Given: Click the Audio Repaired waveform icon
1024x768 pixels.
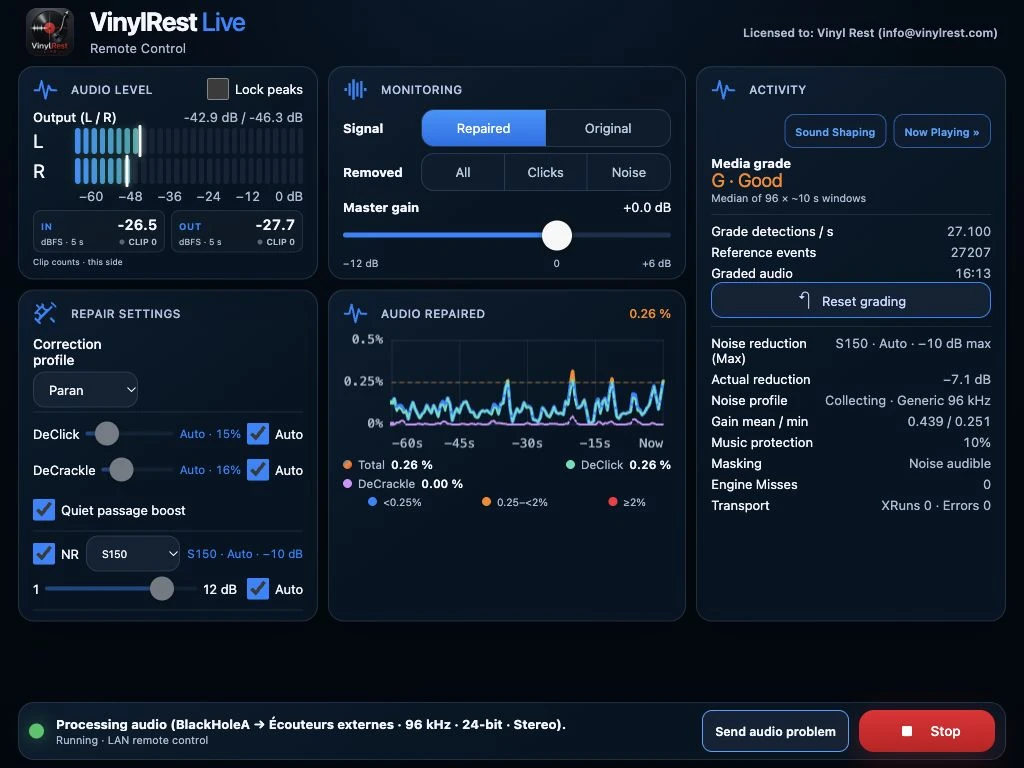Looking at the screenshot, I should coord(355,313).
